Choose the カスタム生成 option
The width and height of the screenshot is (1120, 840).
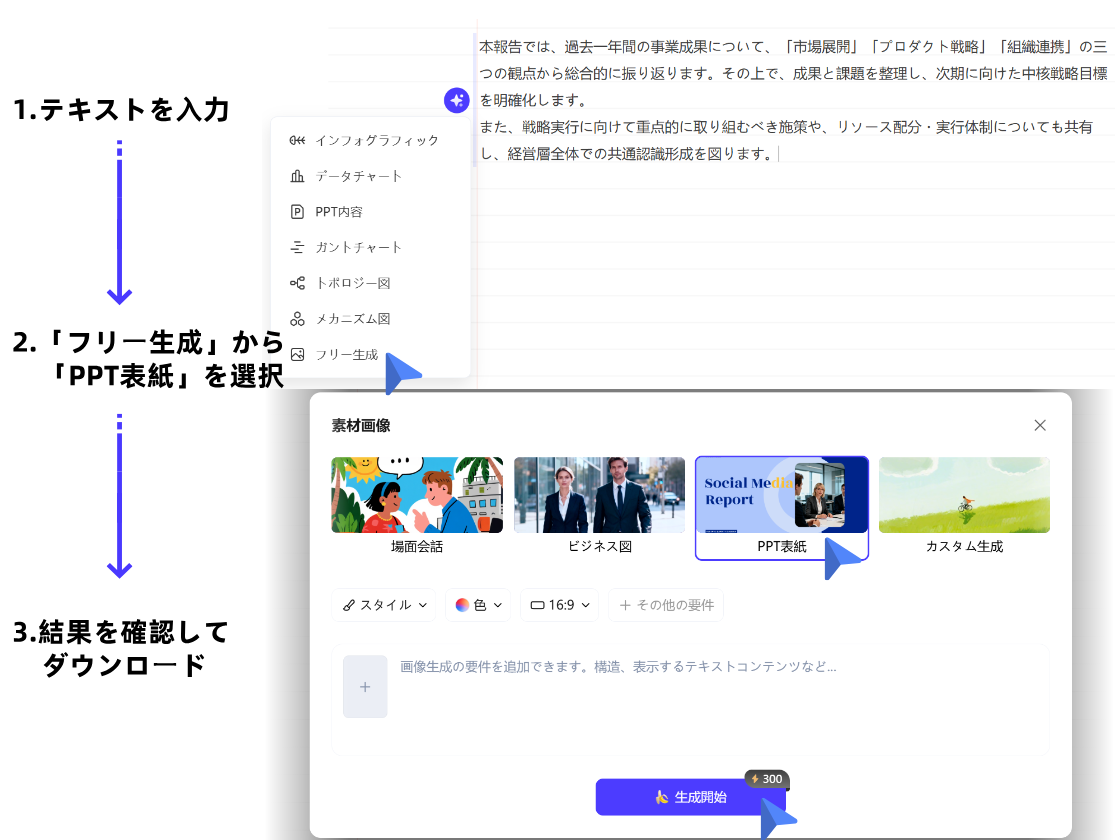click(963, 494)
